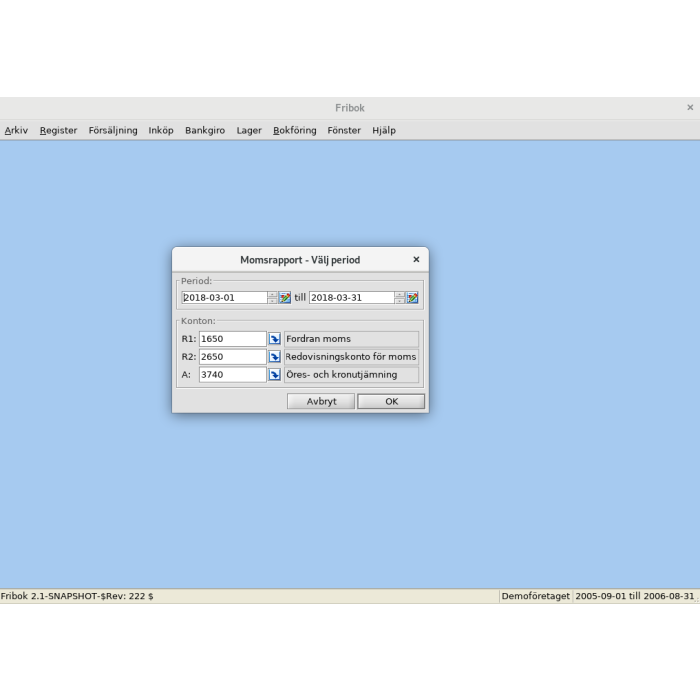Image resolution: width=700 pixels, height=700 pixels.
Task: Click account lookup icon for R1
Action: pyautogui.click(x=275, y=339)
